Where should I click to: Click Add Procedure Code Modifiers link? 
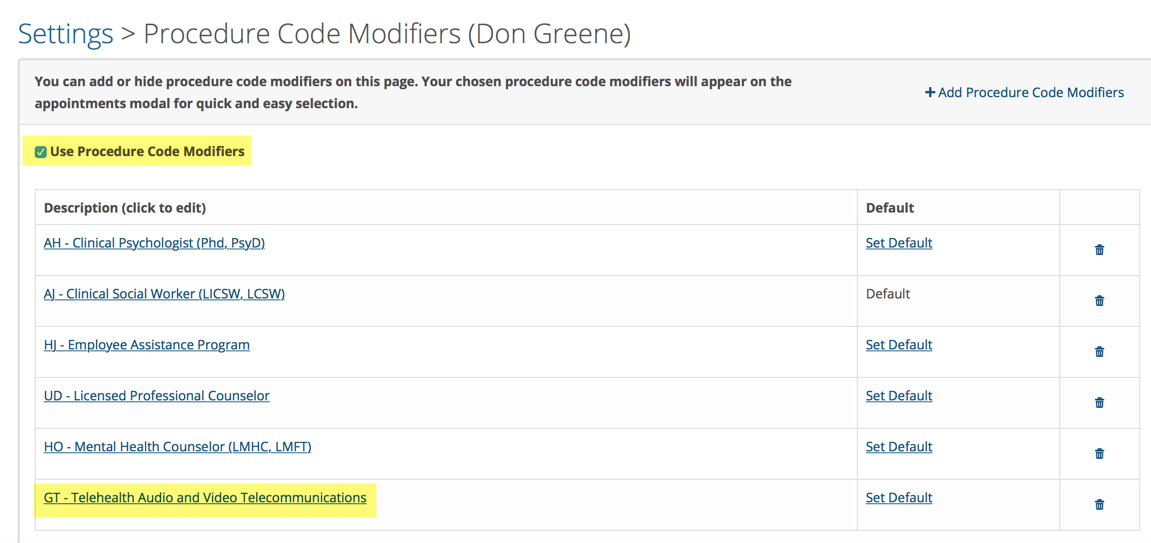(1030, 92)
